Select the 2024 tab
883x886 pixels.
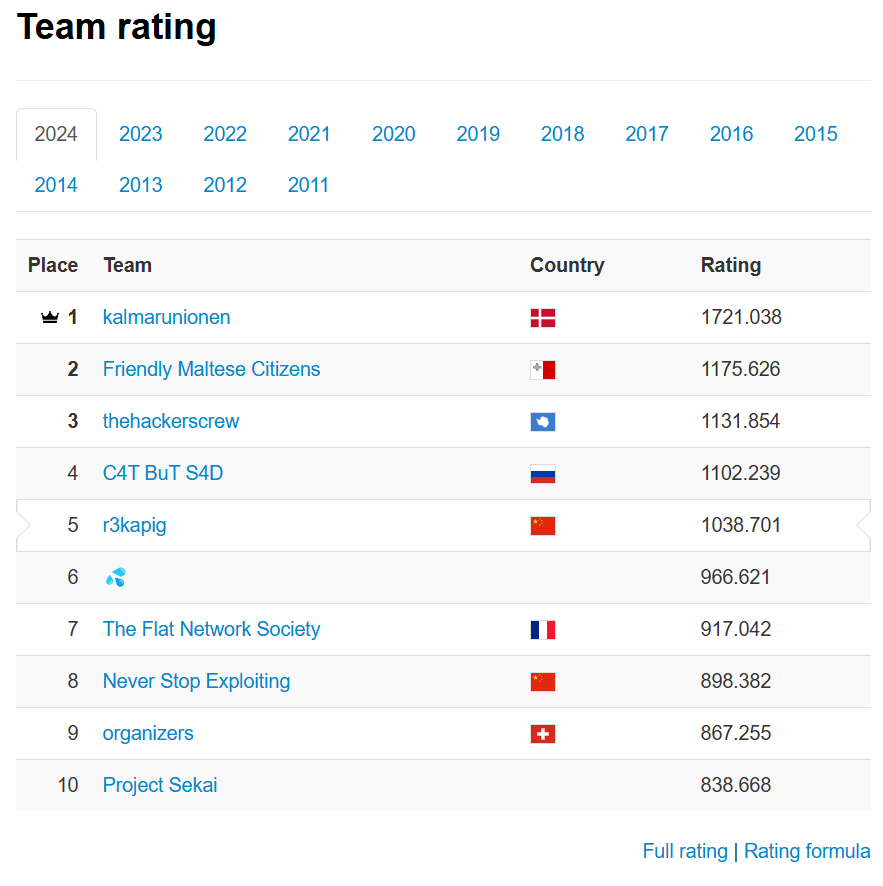click(56, 134)
